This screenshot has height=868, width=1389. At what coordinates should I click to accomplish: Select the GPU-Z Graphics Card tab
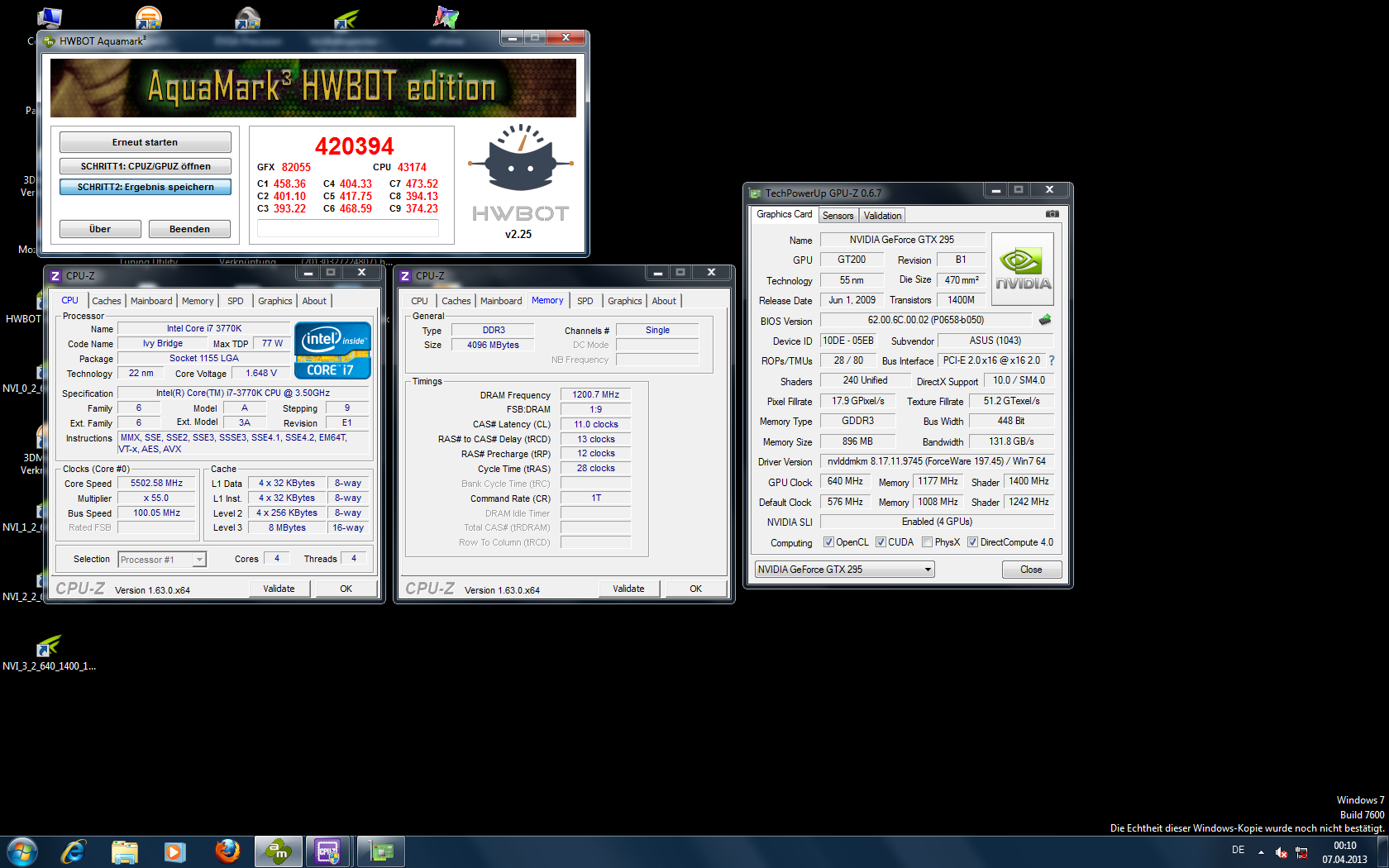(784, 214)
